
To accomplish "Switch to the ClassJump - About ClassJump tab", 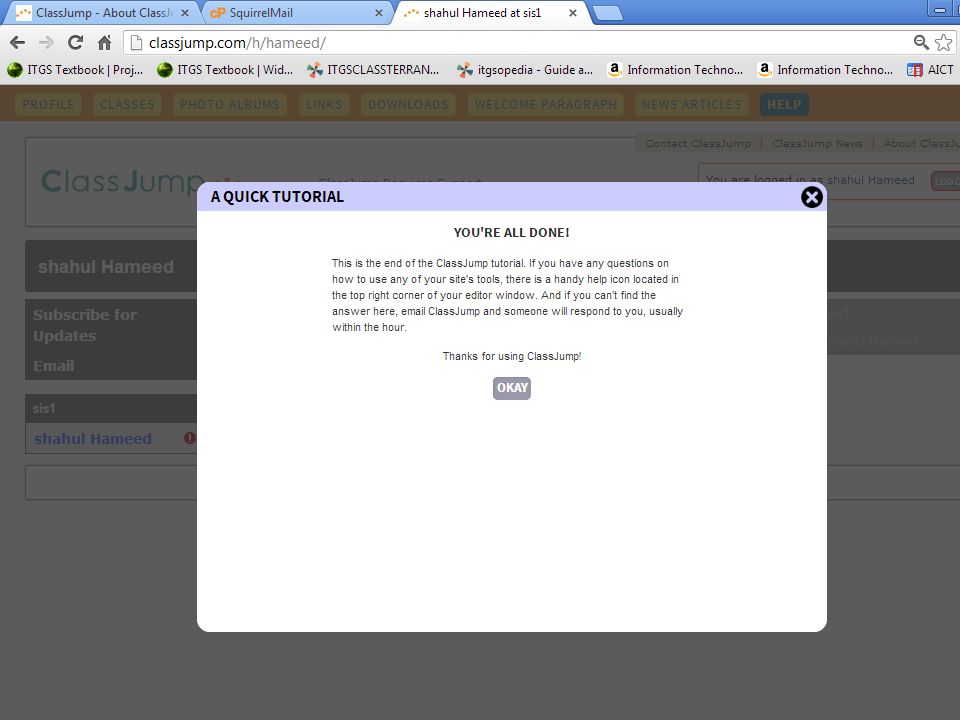I will click(x=101, y=13).
